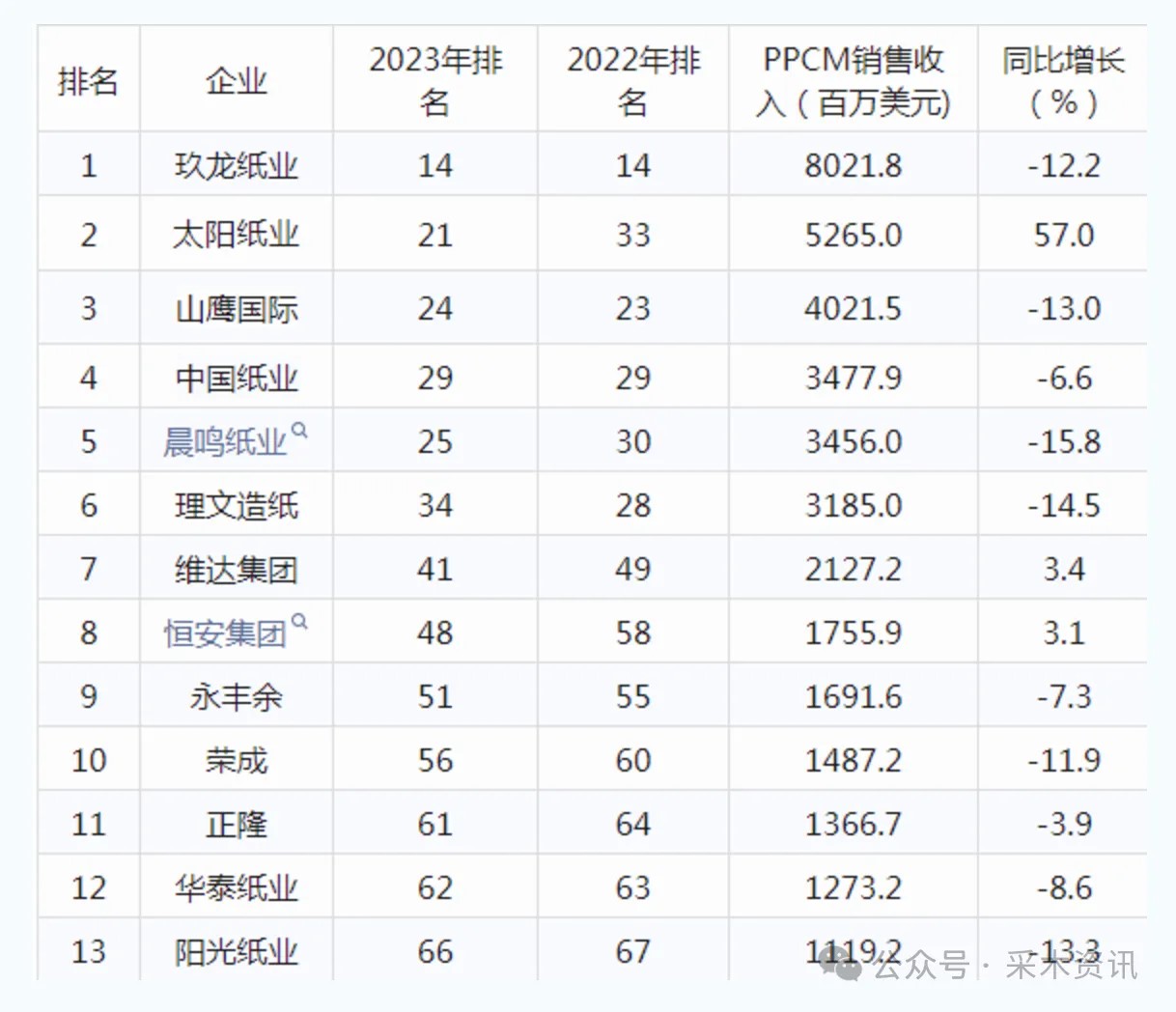Expand details for 山鹰国际

(235, 307)
